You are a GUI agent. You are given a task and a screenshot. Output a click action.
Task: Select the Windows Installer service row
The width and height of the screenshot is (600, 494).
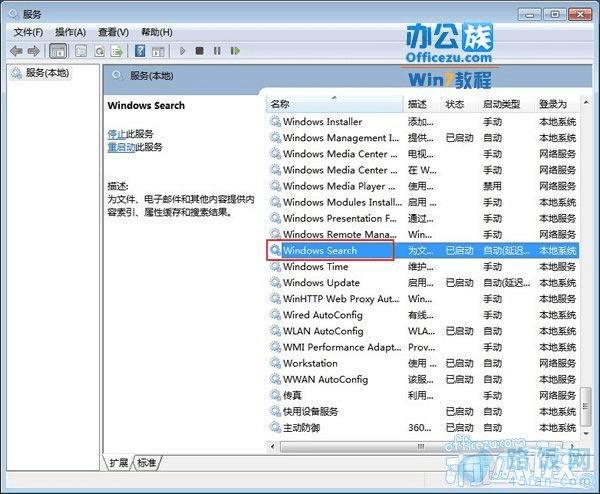pos(423,122)
